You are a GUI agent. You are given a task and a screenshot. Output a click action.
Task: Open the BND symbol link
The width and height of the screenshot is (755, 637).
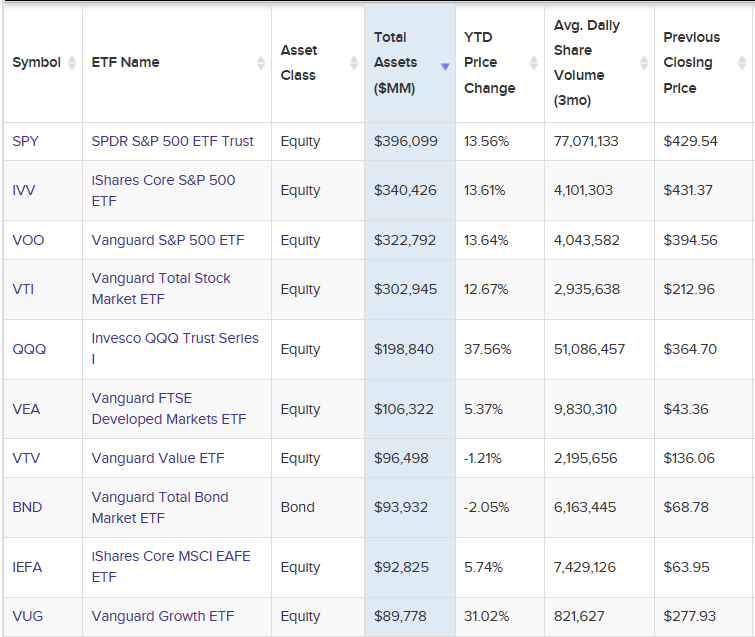pyautogui.click(x=27, y=507)
